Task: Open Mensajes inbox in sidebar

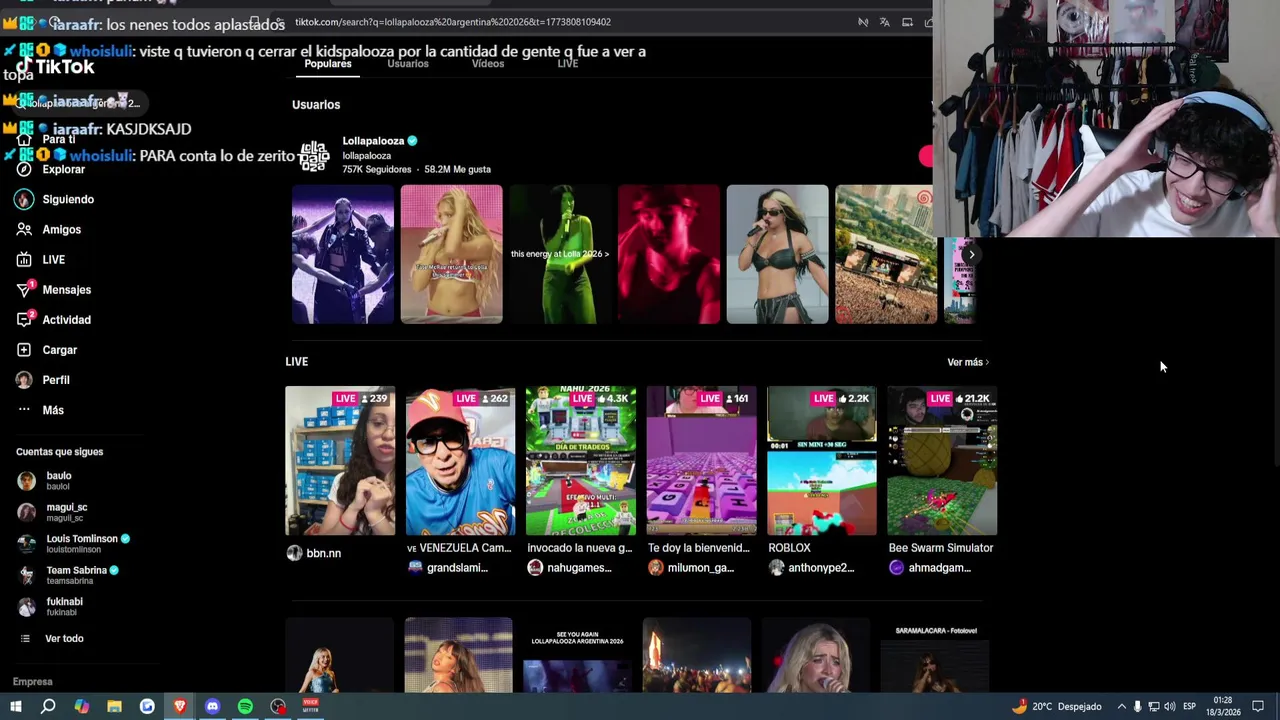Action: [53, 289]
